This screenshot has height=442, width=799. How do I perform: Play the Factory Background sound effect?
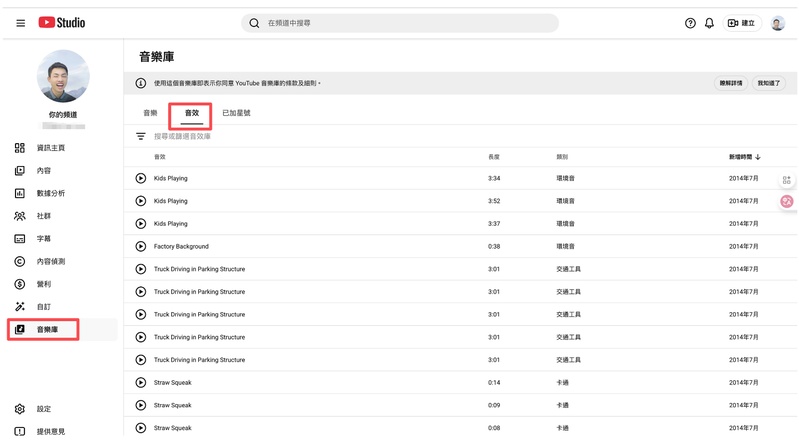(141, 246)
